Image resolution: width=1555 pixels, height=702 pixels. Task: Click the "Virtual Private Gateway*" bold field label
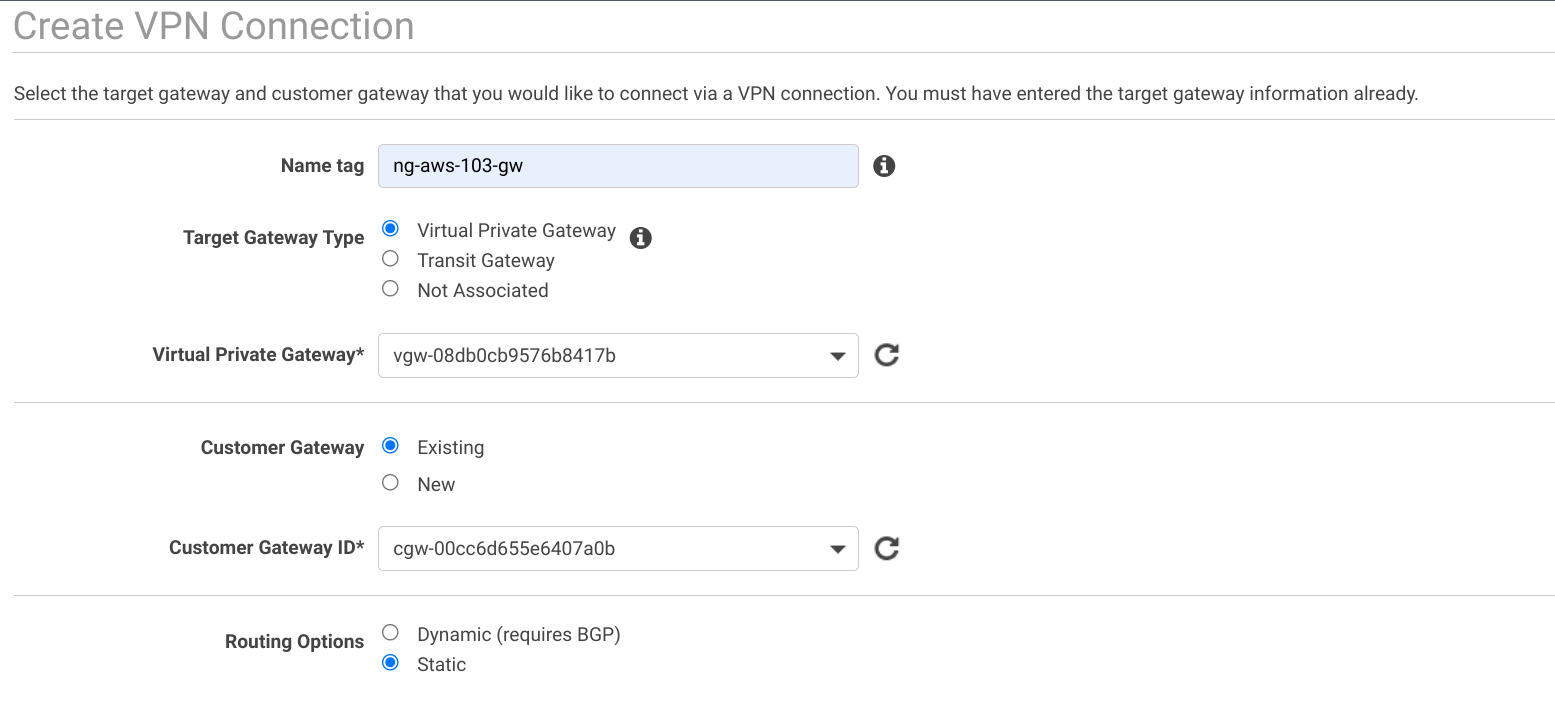[x=258, y=355]
